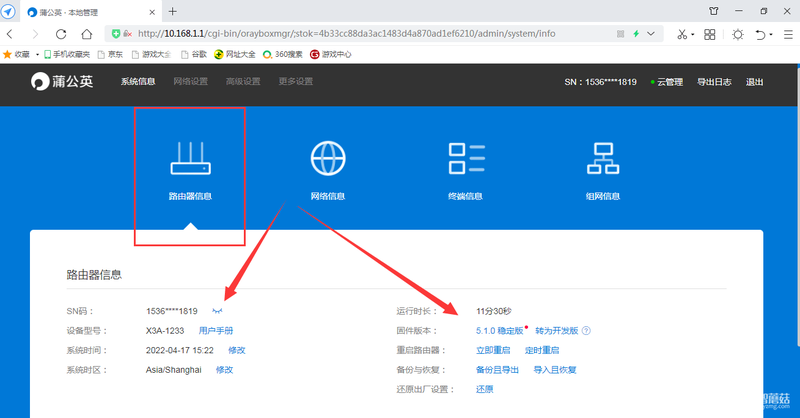Go back with the browser back arrow
800x418 pixels.
click(10, 34)
